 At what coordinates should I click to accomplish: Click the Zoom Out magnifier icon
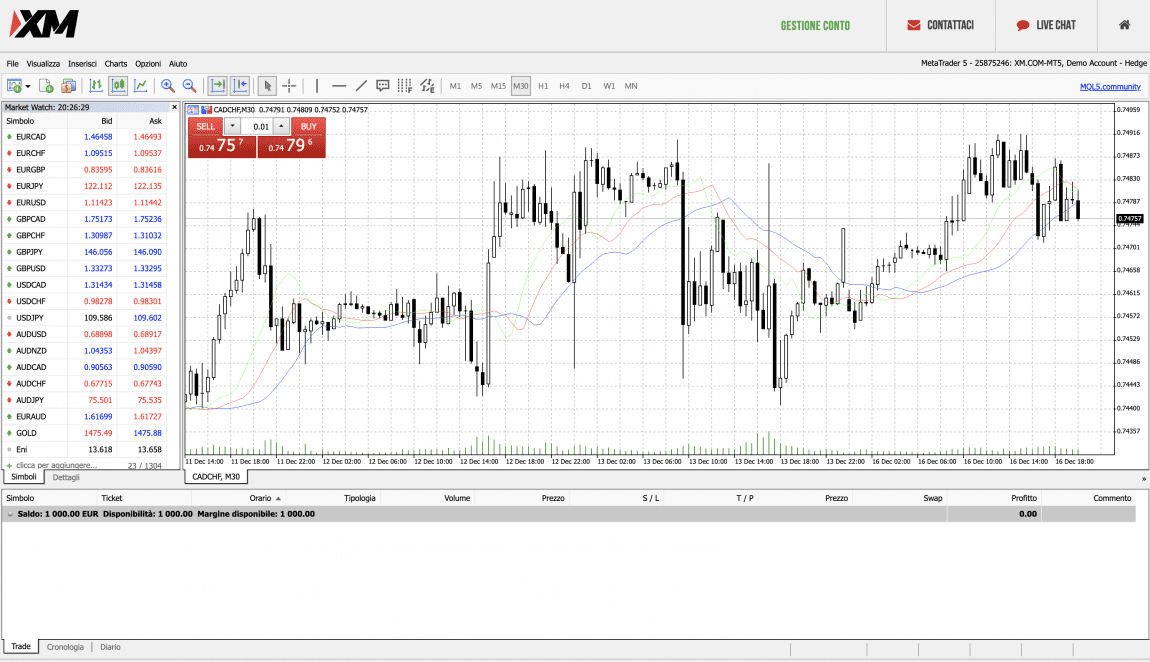click(x=189, y=86)
